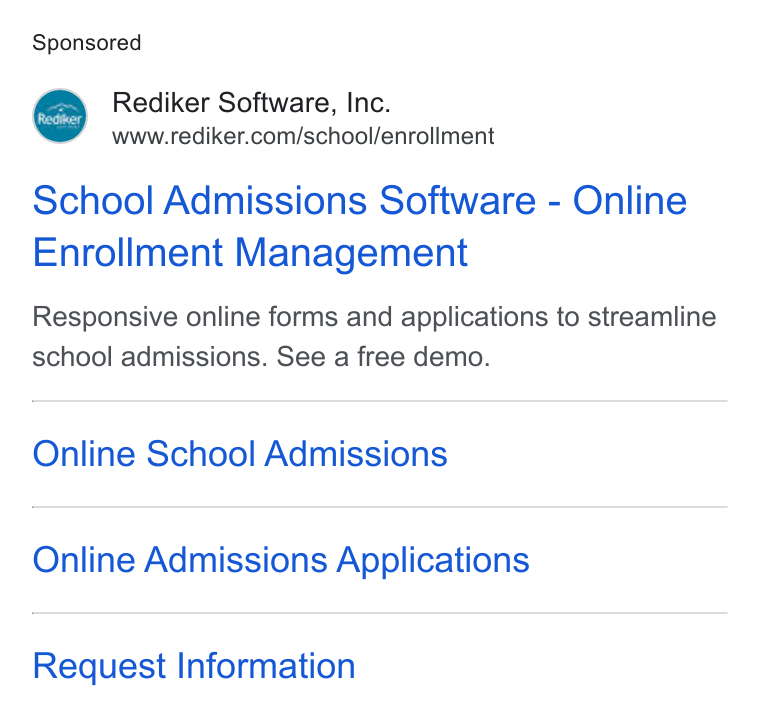This screenshot has width=760, height=718.
Task: Open the Online School Admissions sitelink
Action: [x=240, y=454]
